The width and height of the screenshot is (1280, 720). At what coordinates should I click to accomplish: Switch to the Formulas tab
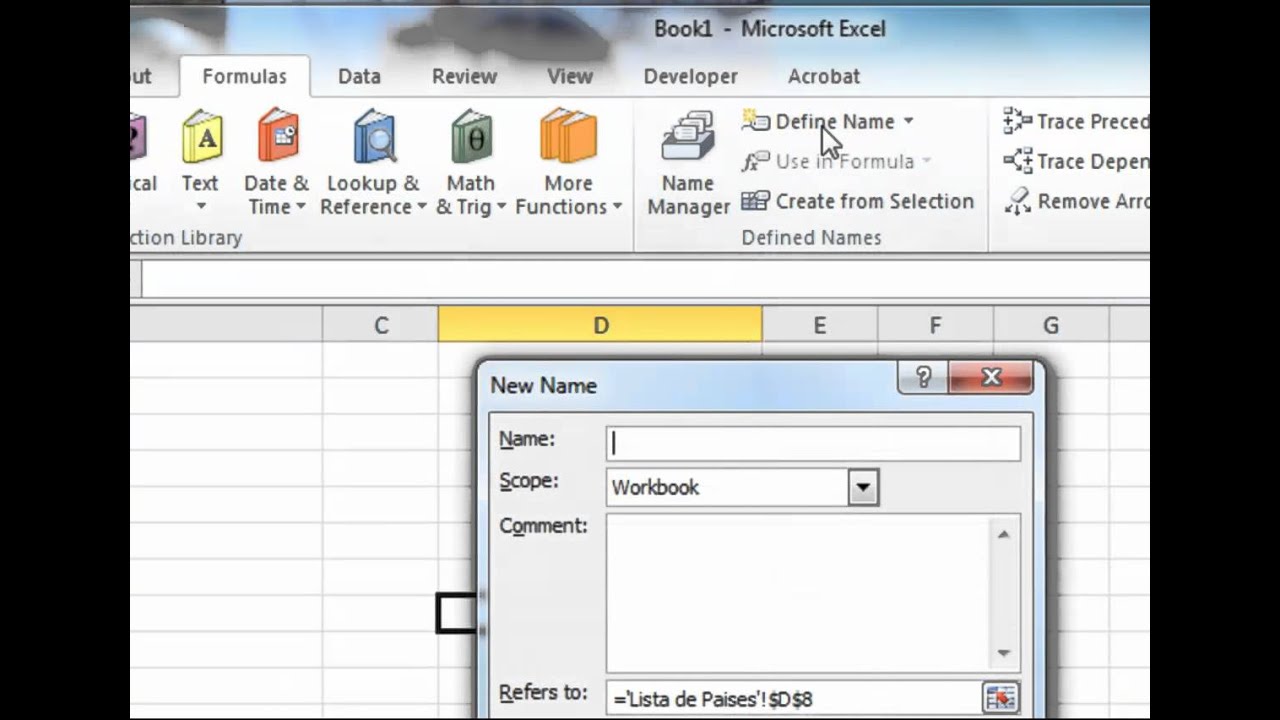[x=244, y=76]
